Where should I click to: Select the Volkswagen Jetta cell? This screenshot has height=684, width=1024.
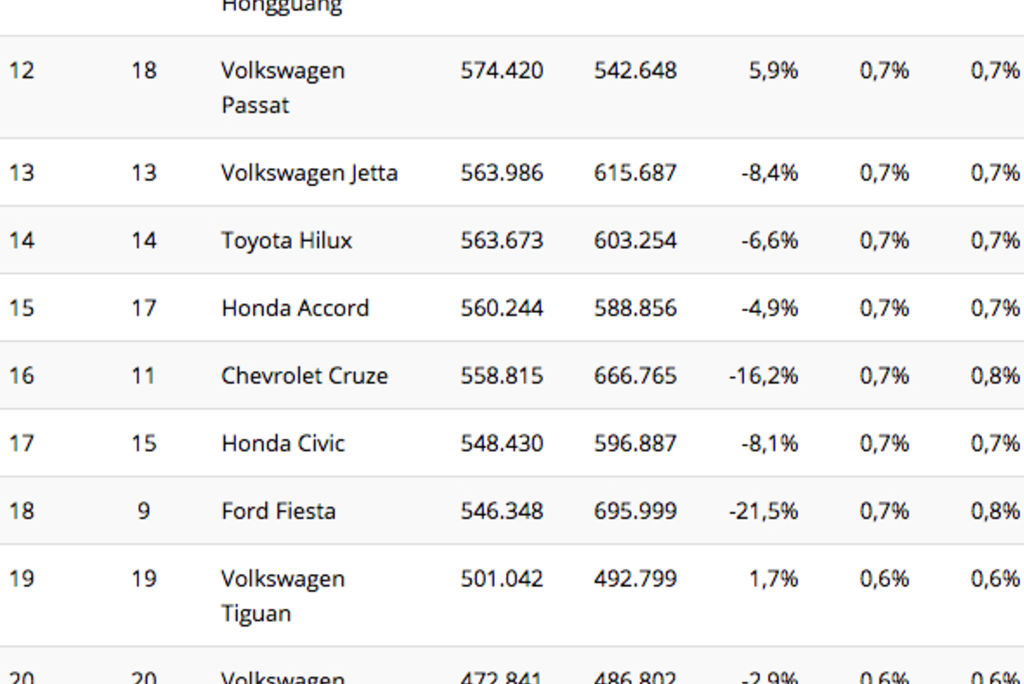309,173
